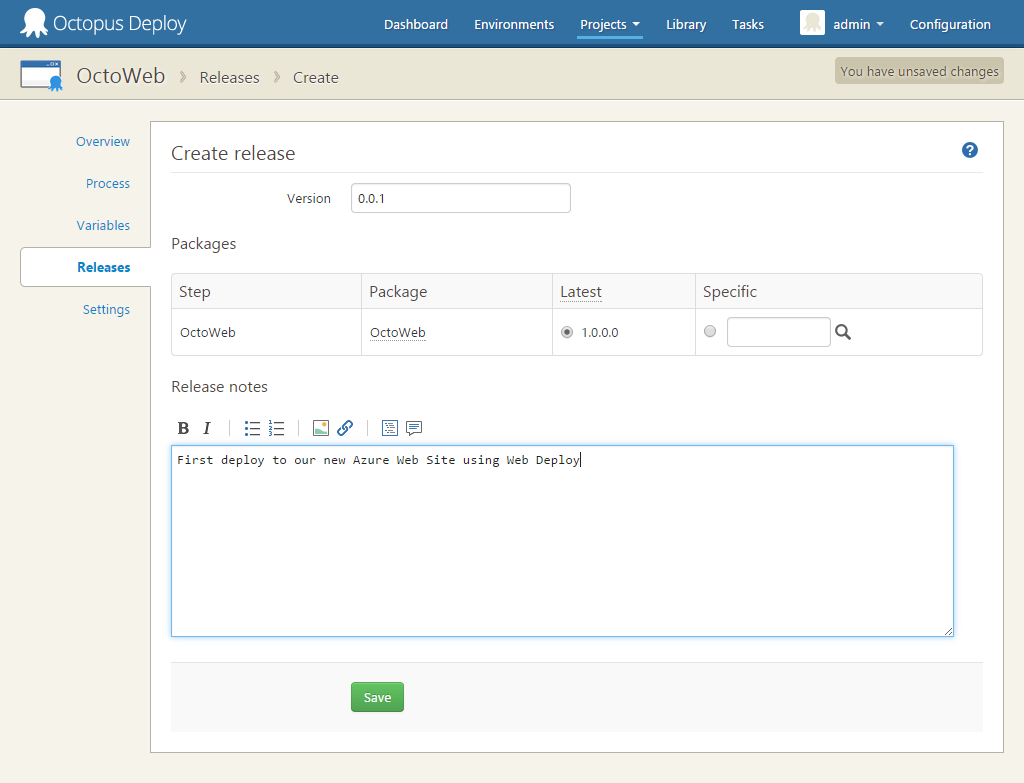
Task: Open the Projects dropdown menu
Action: click(x=610, y=24)
